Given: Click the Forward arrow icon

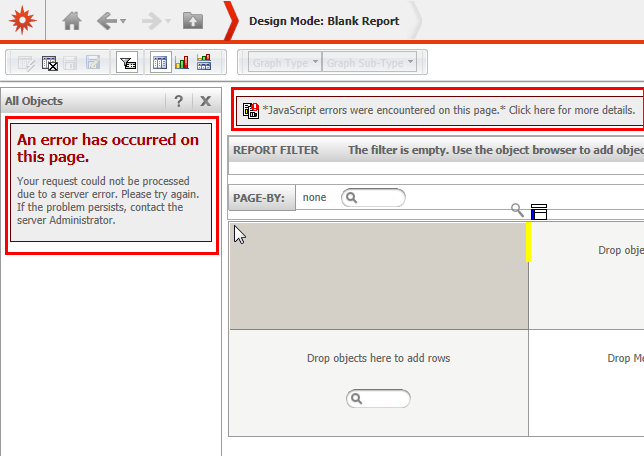Looking at the screenshot, I should (x=151, y=21).
